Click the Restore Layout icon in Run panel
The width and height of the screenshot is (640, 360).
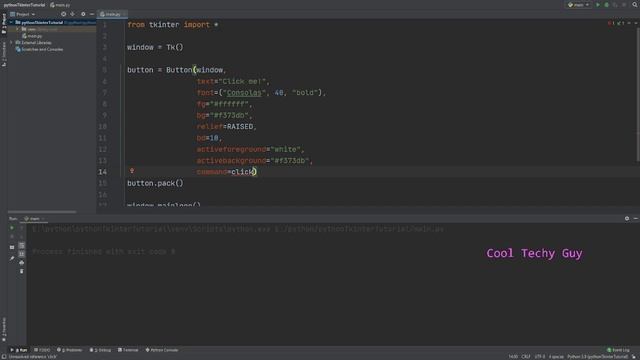tap(12, 247)
